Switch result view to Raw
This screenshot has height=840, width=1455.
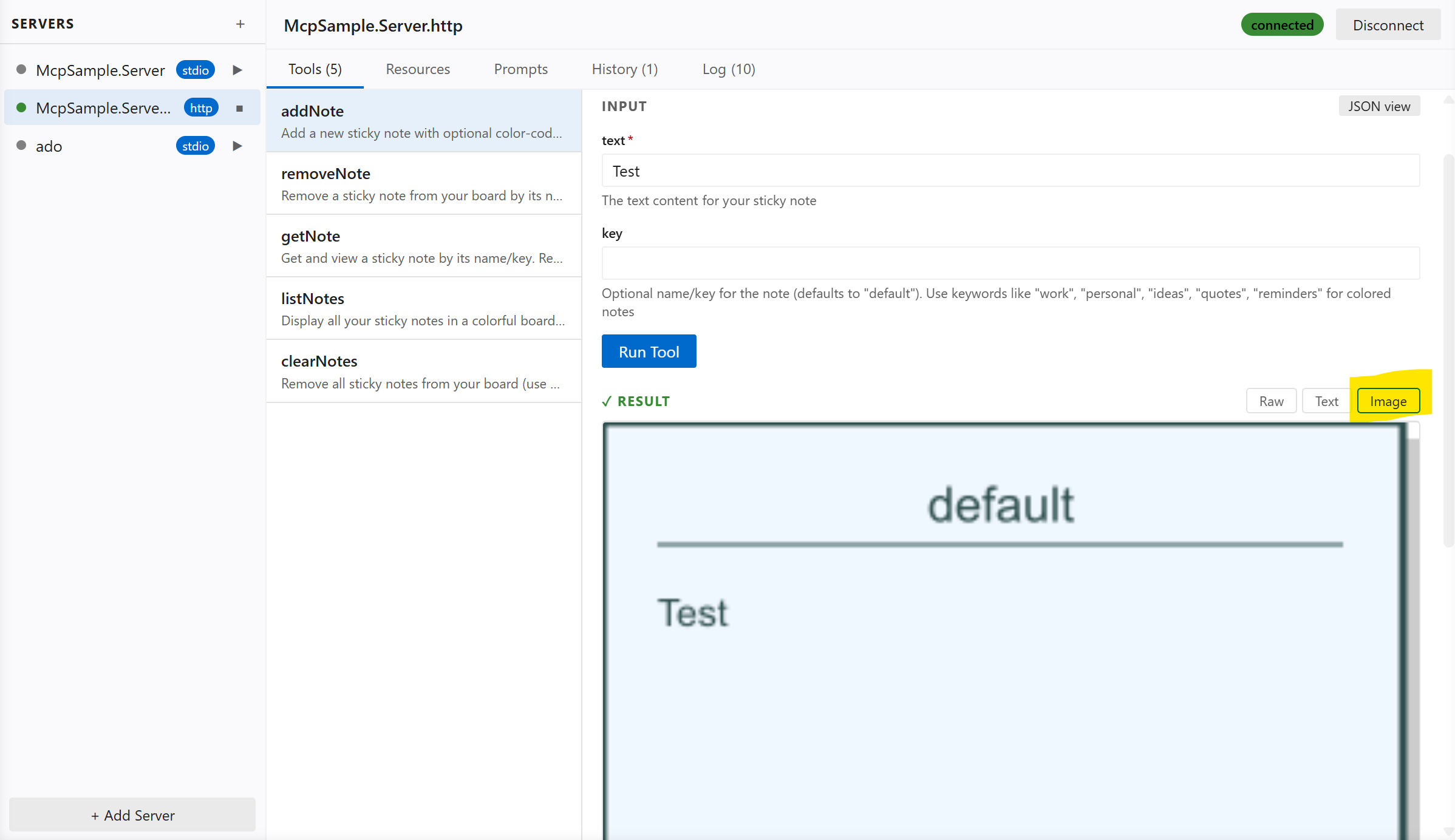click(x=1271, y=401)
